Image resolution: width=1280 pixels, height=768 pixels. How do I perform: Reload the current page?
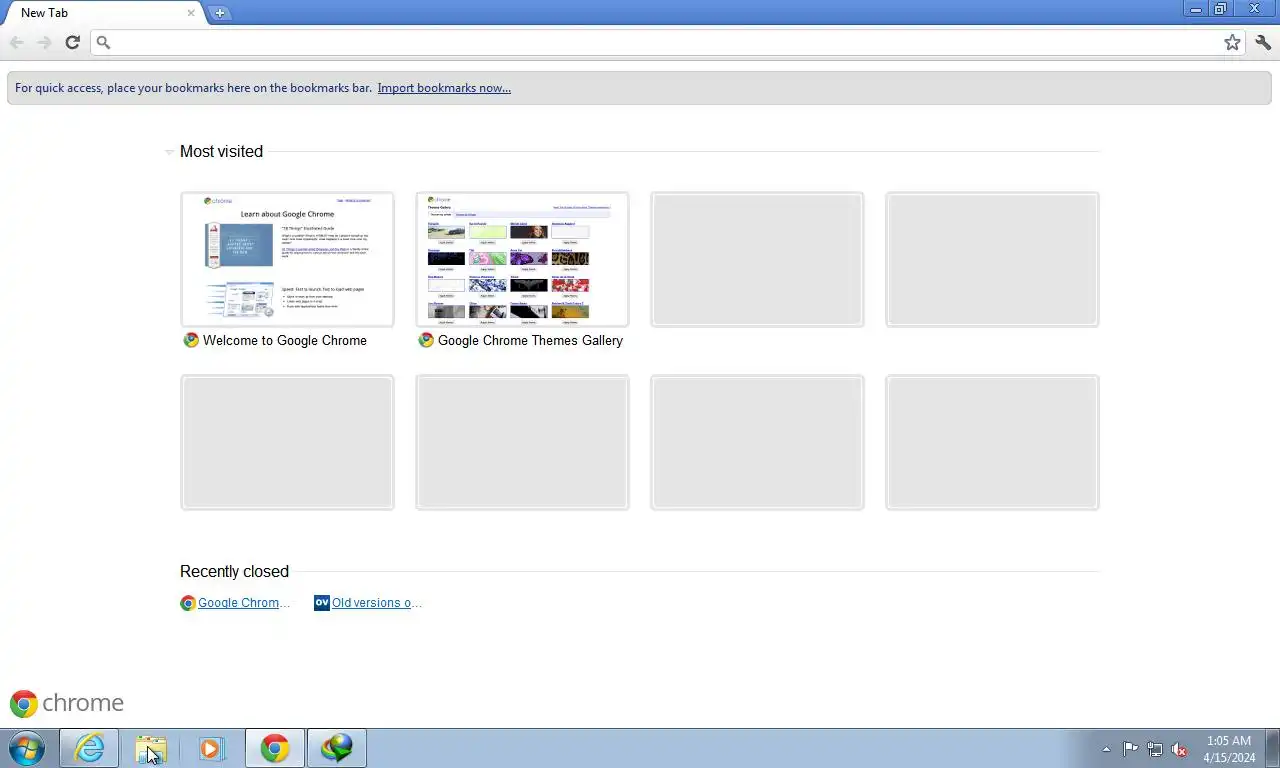coord(72,42)
